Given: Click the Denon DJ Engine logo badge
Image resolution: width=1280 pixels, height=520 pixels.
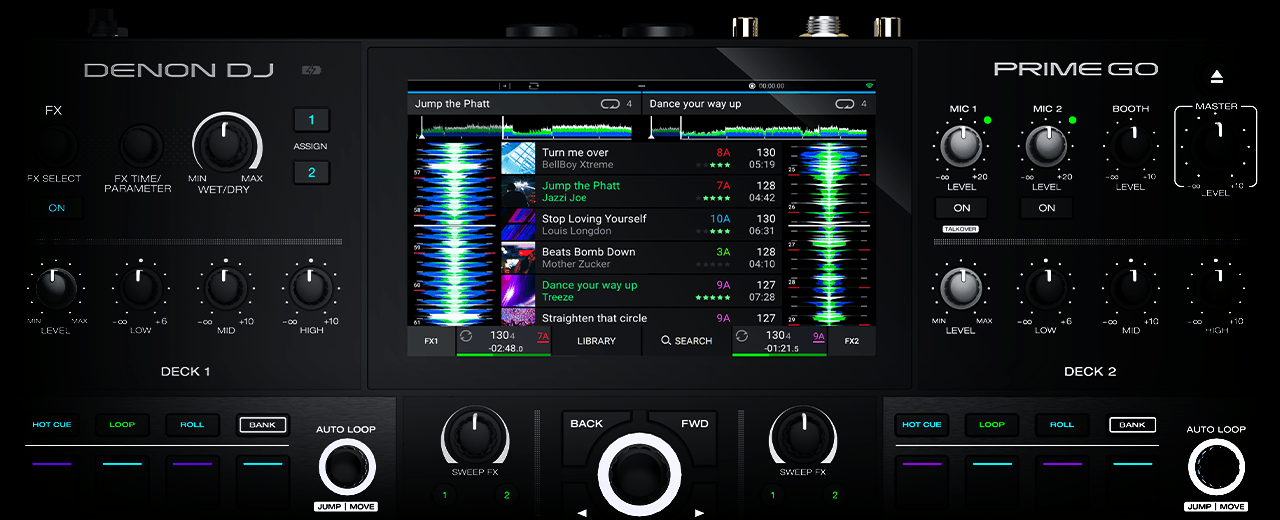Looking at the screenshot, I should (x=311, y=70).
